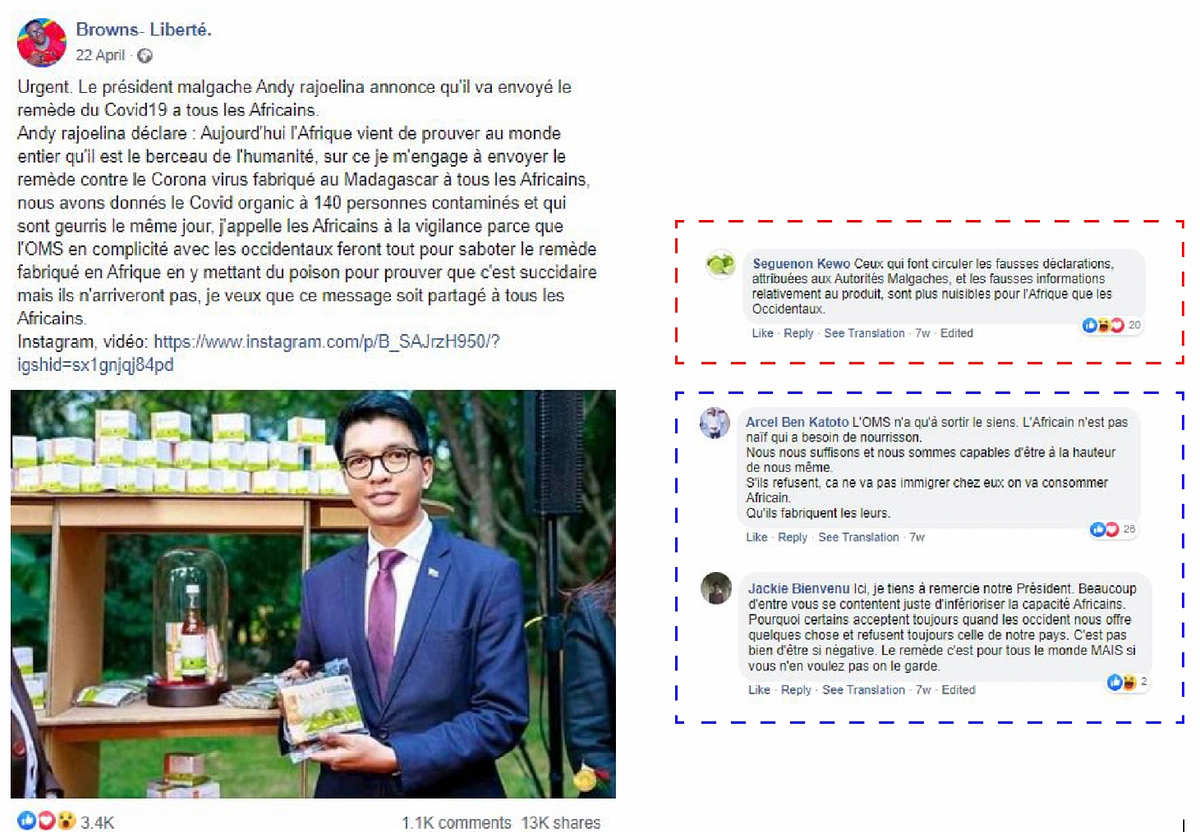Click the 22 April post timestamp
This screenshot has width=1200, height=832.
[x=101, y=56]
